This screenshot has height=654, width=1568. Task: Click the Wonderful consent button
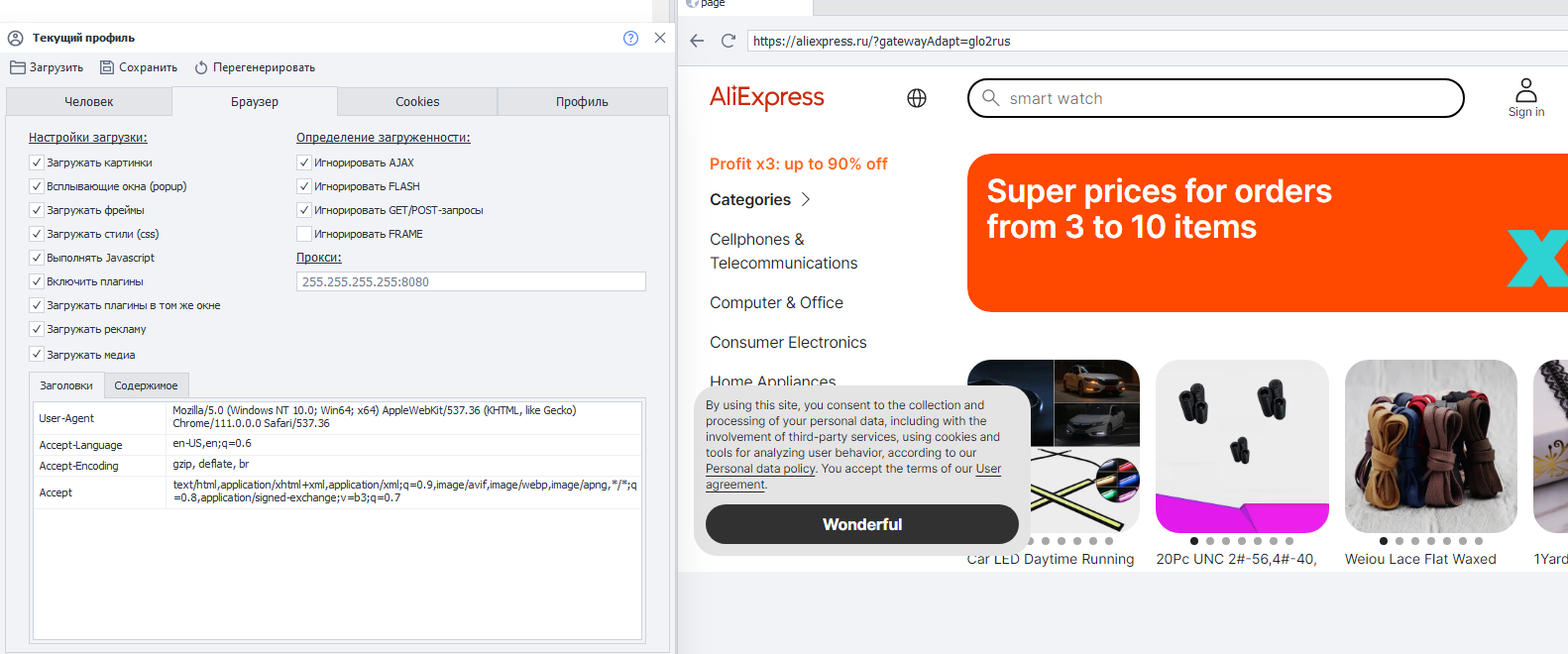pos(862,524)
